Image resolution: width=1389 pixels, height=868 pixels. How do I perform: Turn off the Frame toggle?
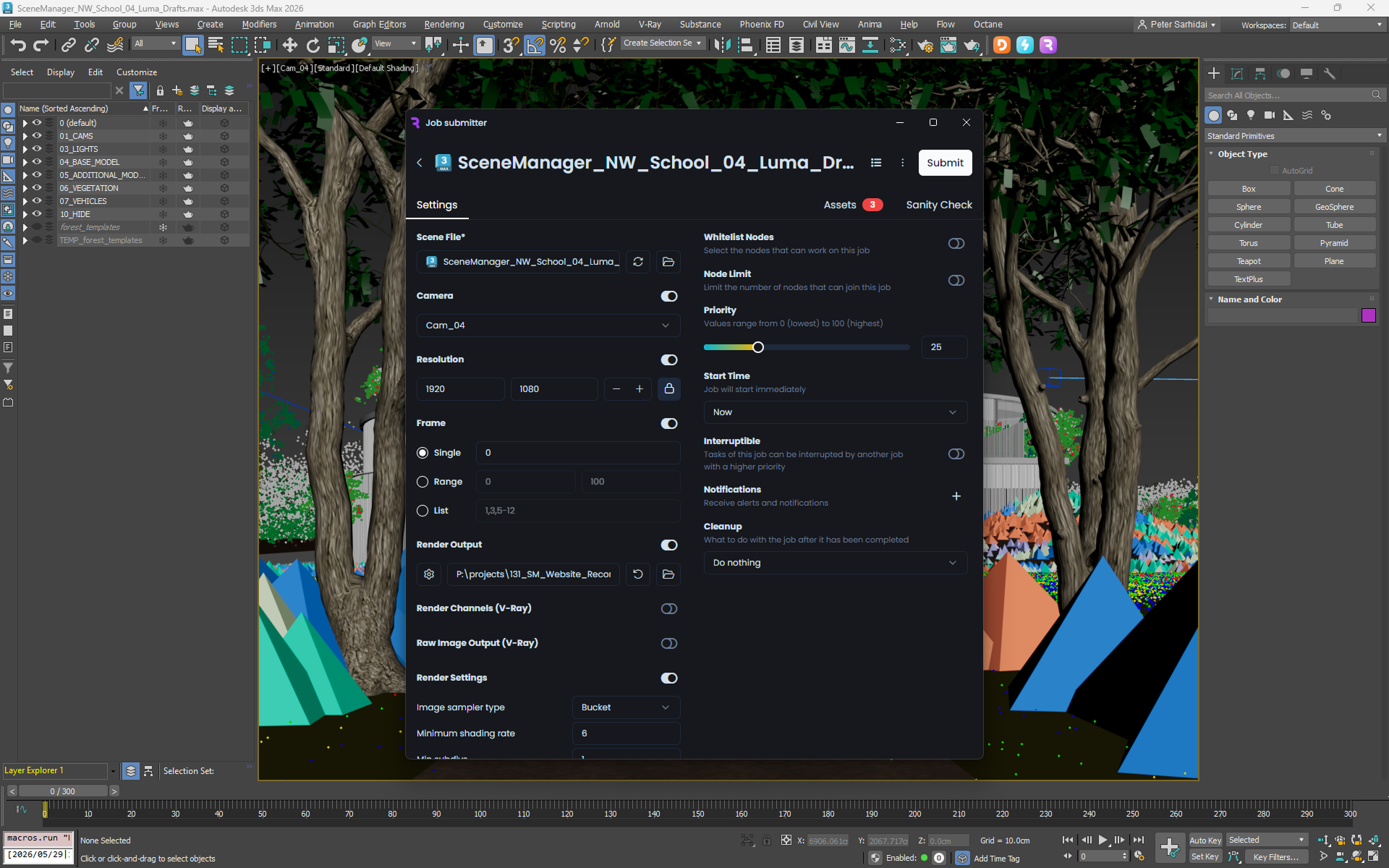pos(669,424)
